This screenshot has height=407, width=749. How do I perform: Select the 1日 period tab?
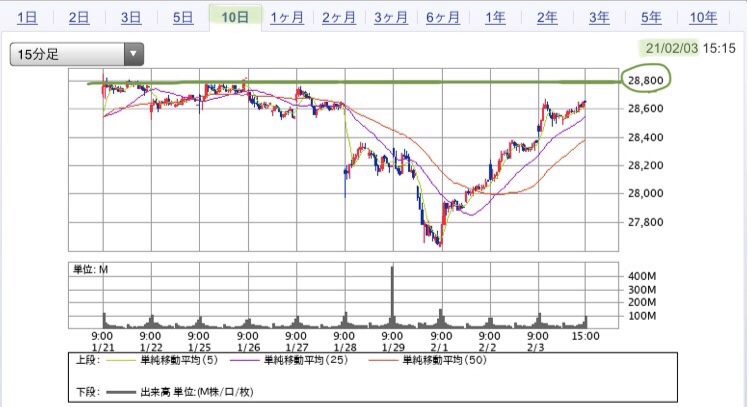click(27, 18)
